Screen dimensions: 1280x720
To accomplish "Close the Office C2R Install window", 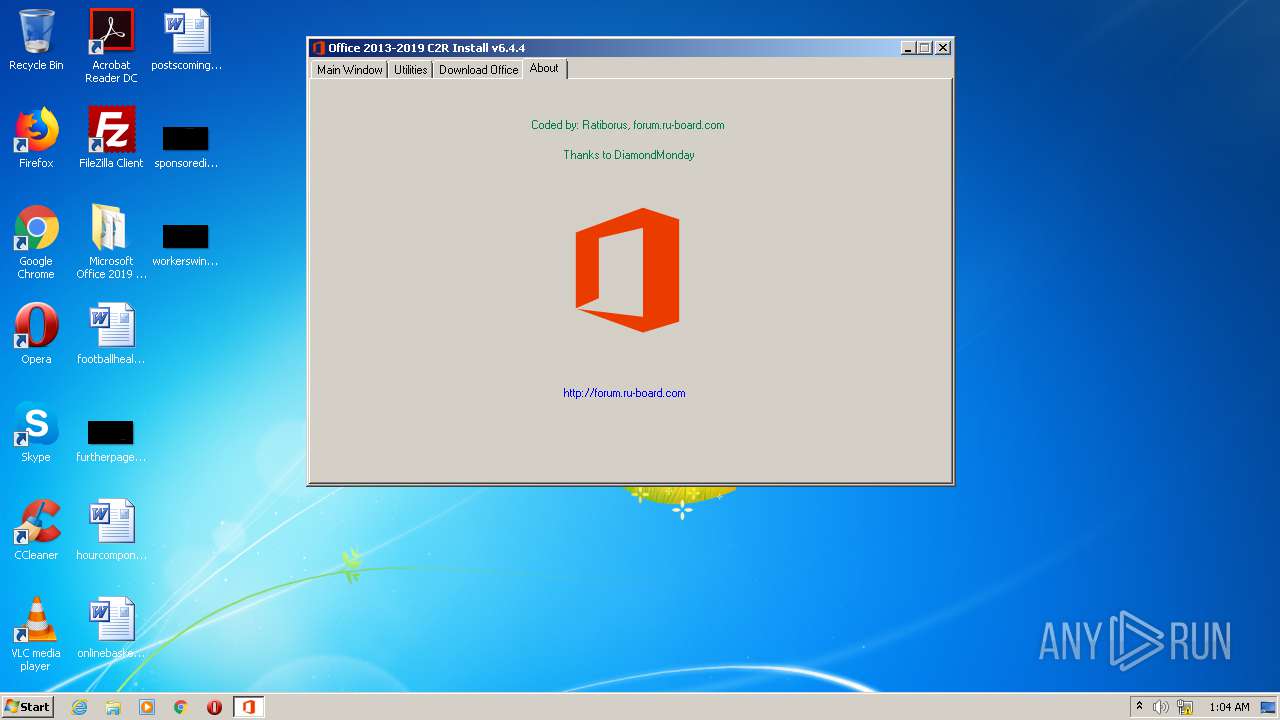I will tap(943, 47).
